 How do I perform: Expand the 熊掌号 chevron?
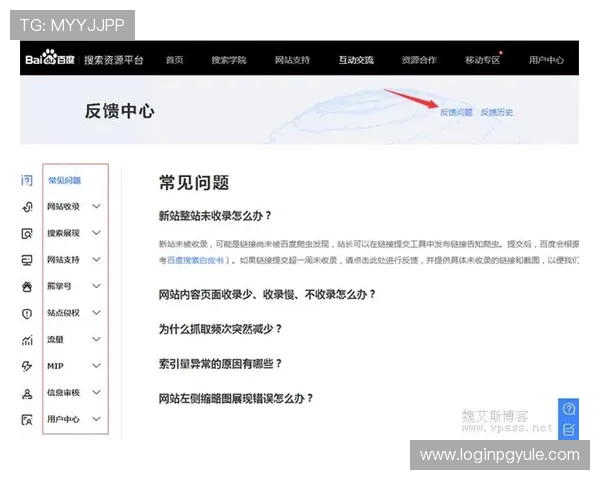(96, 286)
